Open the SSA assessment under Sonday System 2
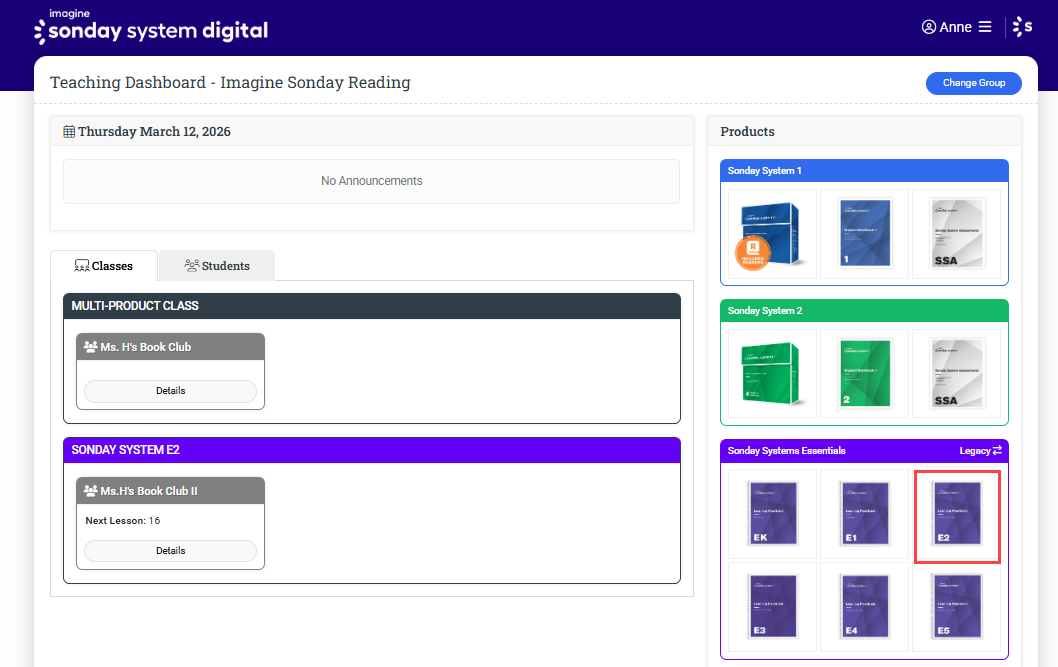This screenshot has height=667, width=1058. click(956, 374)
